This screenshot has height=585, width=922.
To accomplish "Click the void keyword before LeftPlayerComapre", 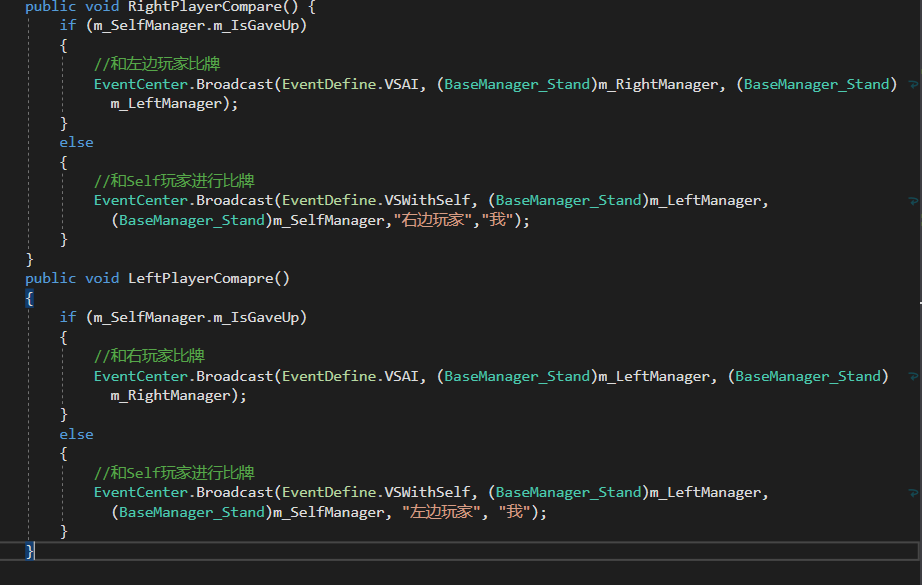I will click(x=102, y=278).
